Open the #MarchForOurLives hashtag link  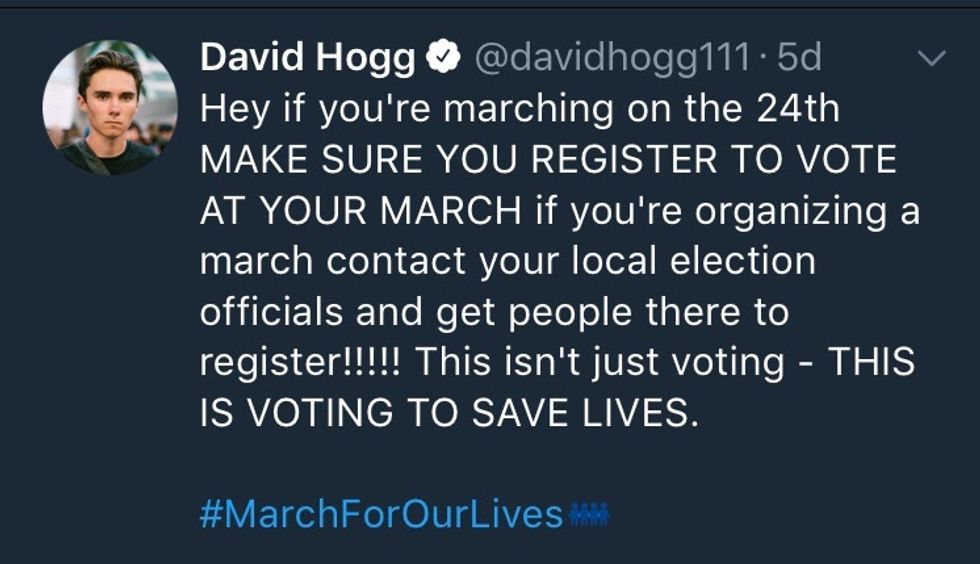click(x=381, y=515)
